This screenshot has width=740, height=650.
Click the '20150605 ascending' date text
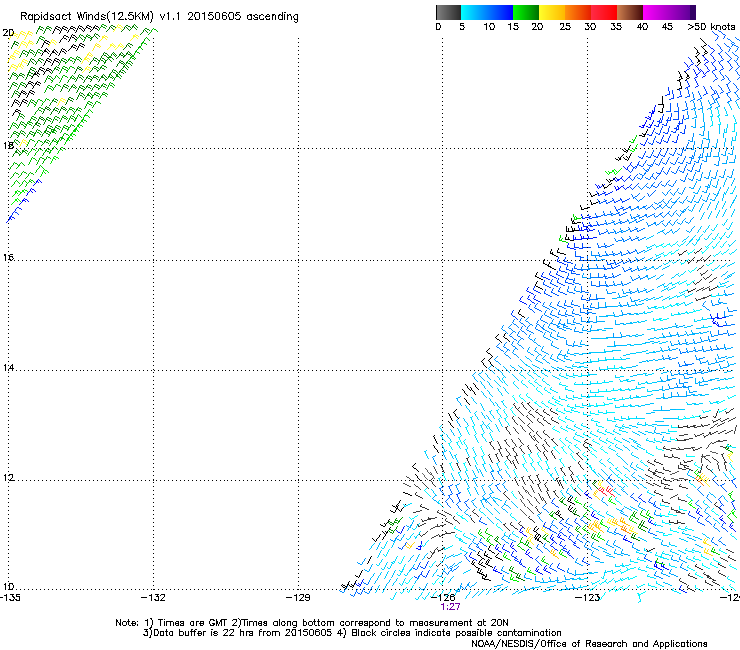pos(243,17)
